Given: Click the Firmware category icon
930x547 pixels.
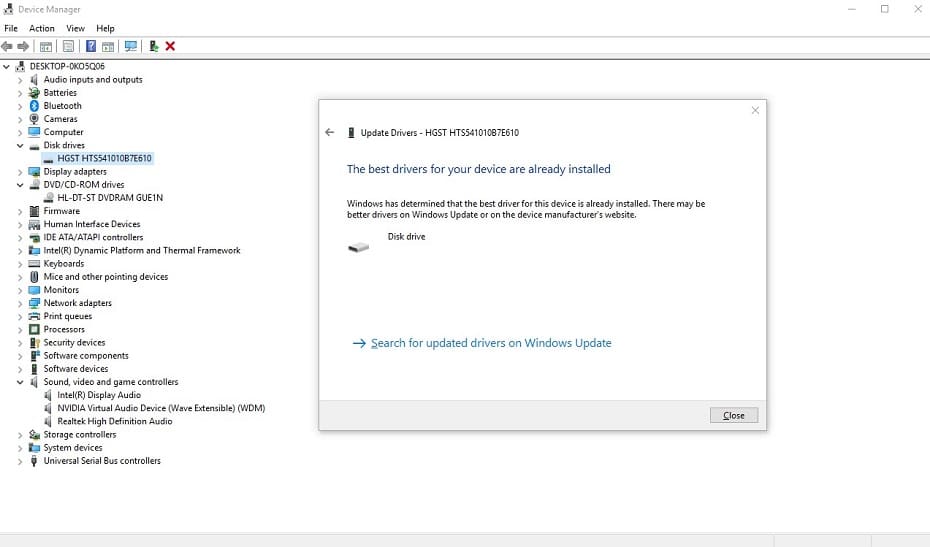Looking at the screenshot, I should click(x=34, y=211).
